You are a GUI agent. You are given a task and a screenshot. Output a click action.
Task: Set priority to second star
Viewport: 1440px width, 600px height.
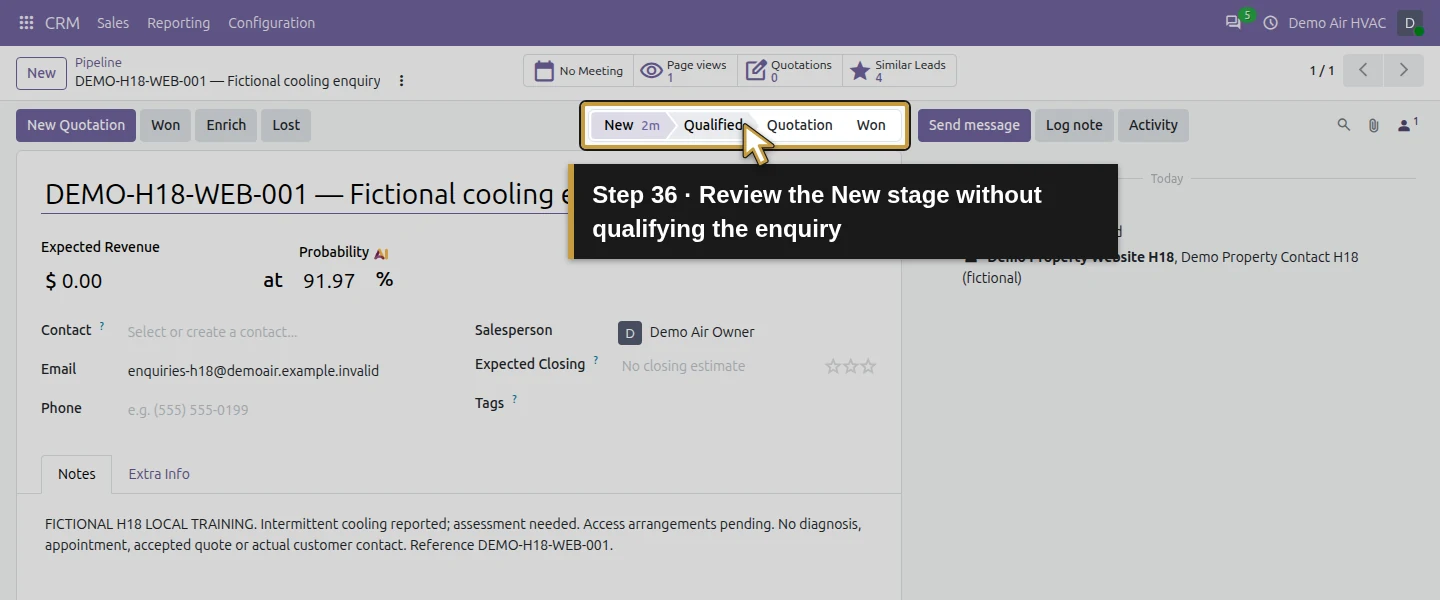click(850, 366)
